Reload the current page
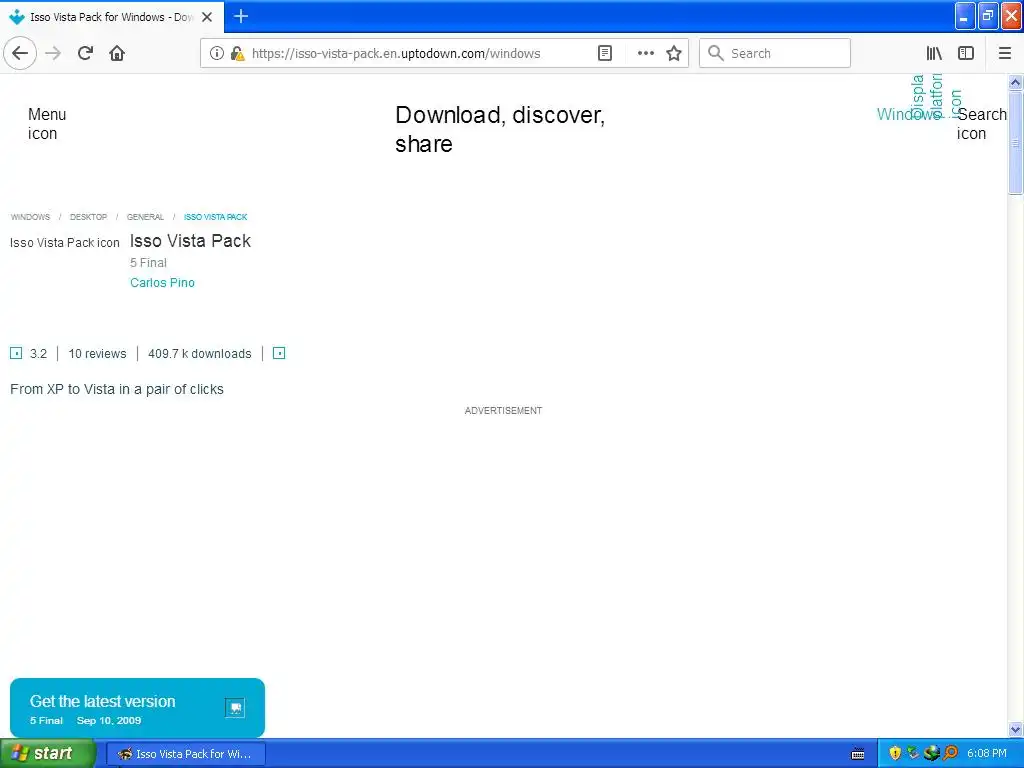Viewport: 1024px width, 768px height. pos(85,53)
